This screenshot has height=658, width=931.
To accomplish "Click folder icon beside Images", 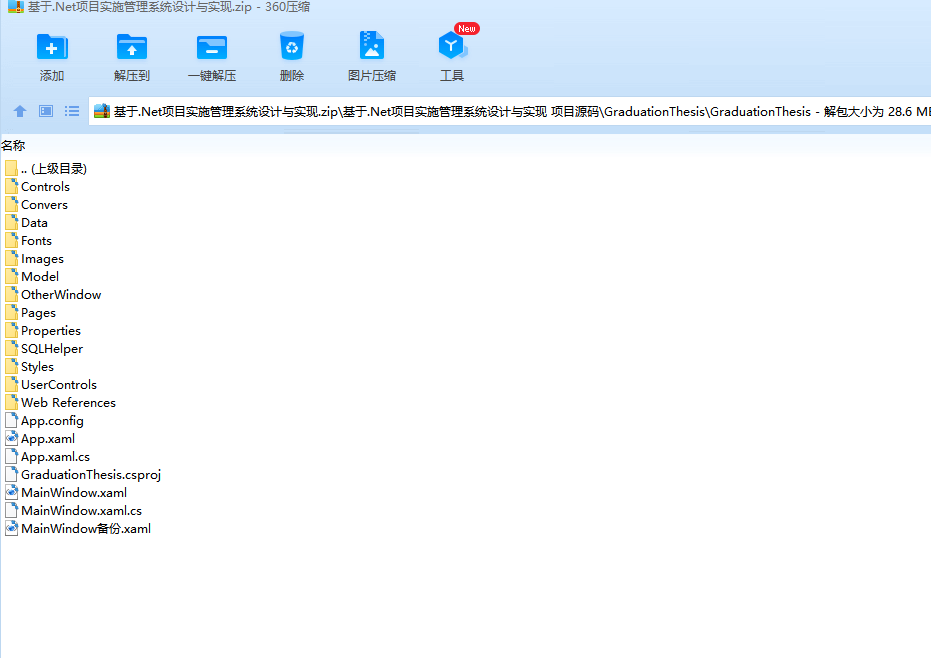I will pyautogui.click(x=11, y=258).
